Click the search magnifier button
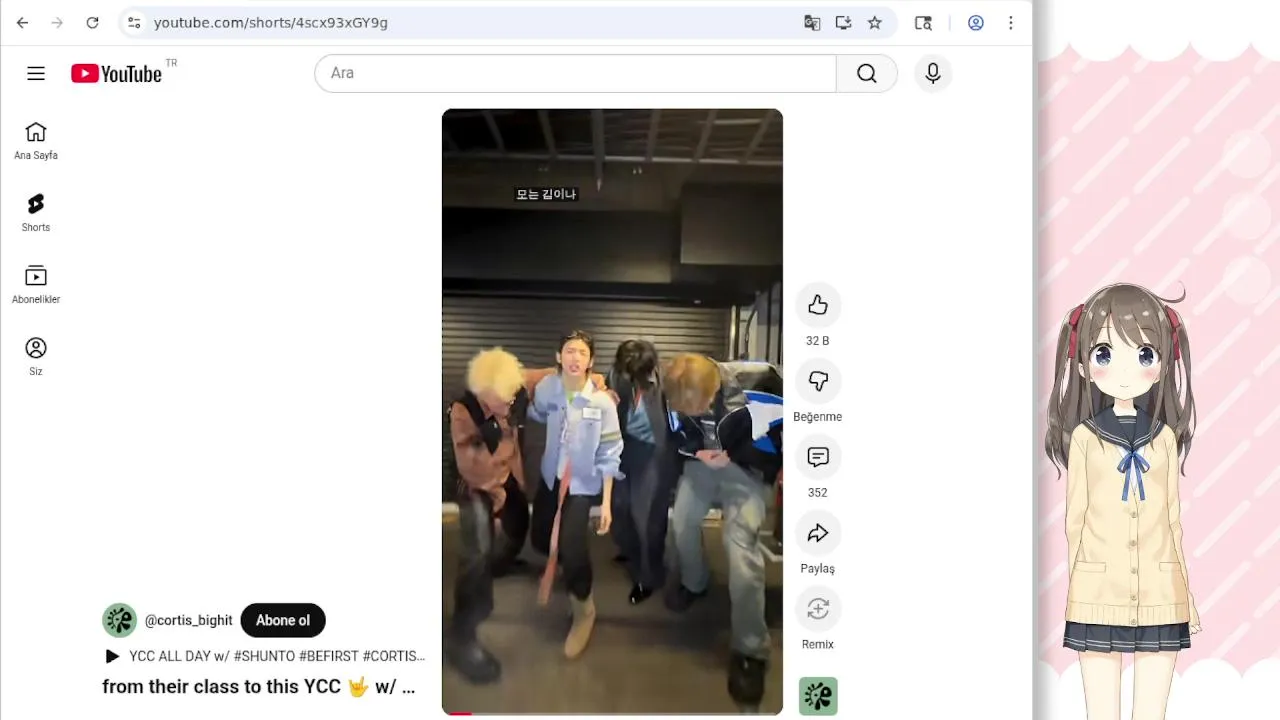1280x720 pixels. pyautogui.click(x=866, y=73)
